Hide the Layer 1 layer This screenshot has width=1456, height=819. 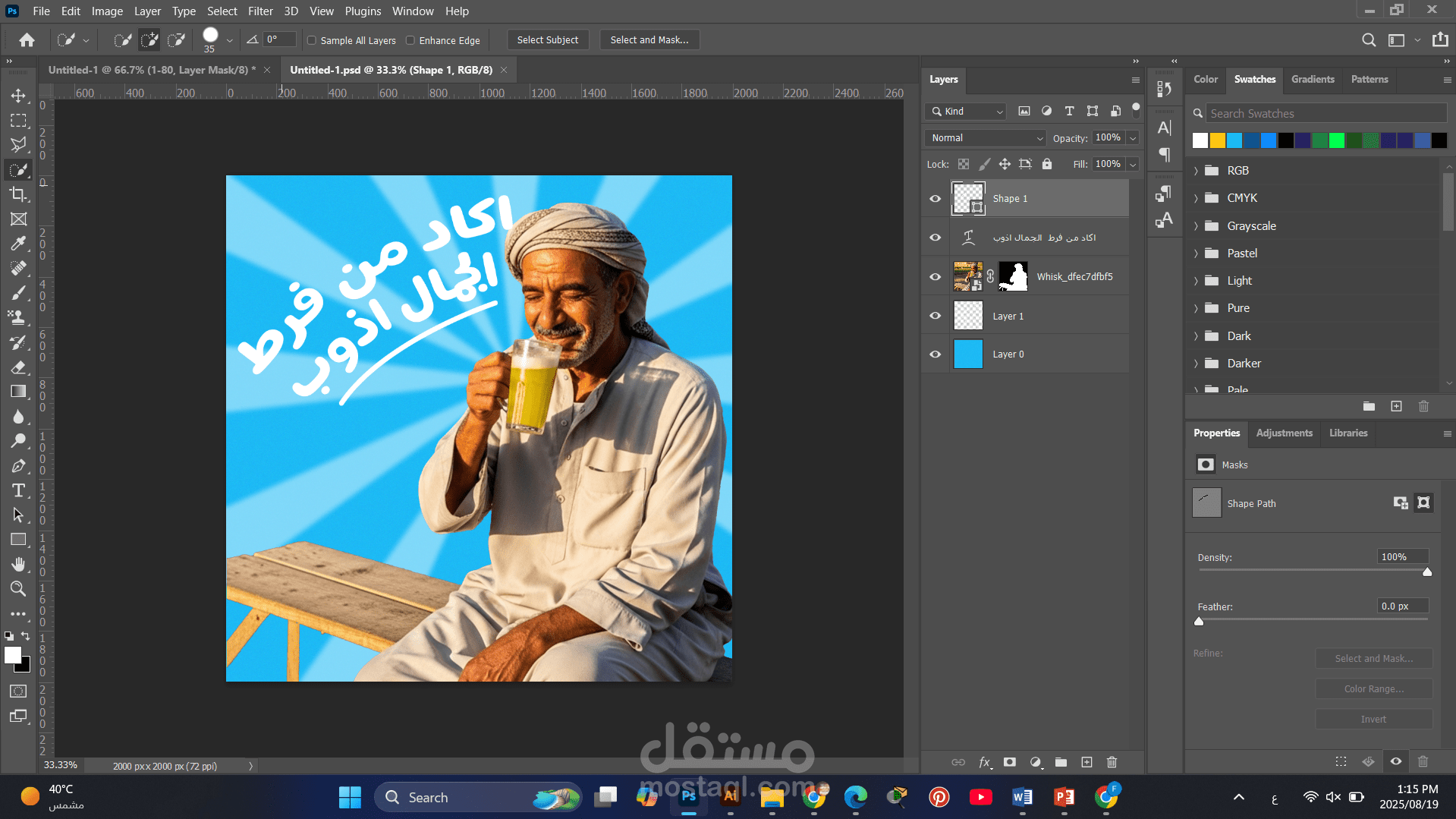pos(935,316)
